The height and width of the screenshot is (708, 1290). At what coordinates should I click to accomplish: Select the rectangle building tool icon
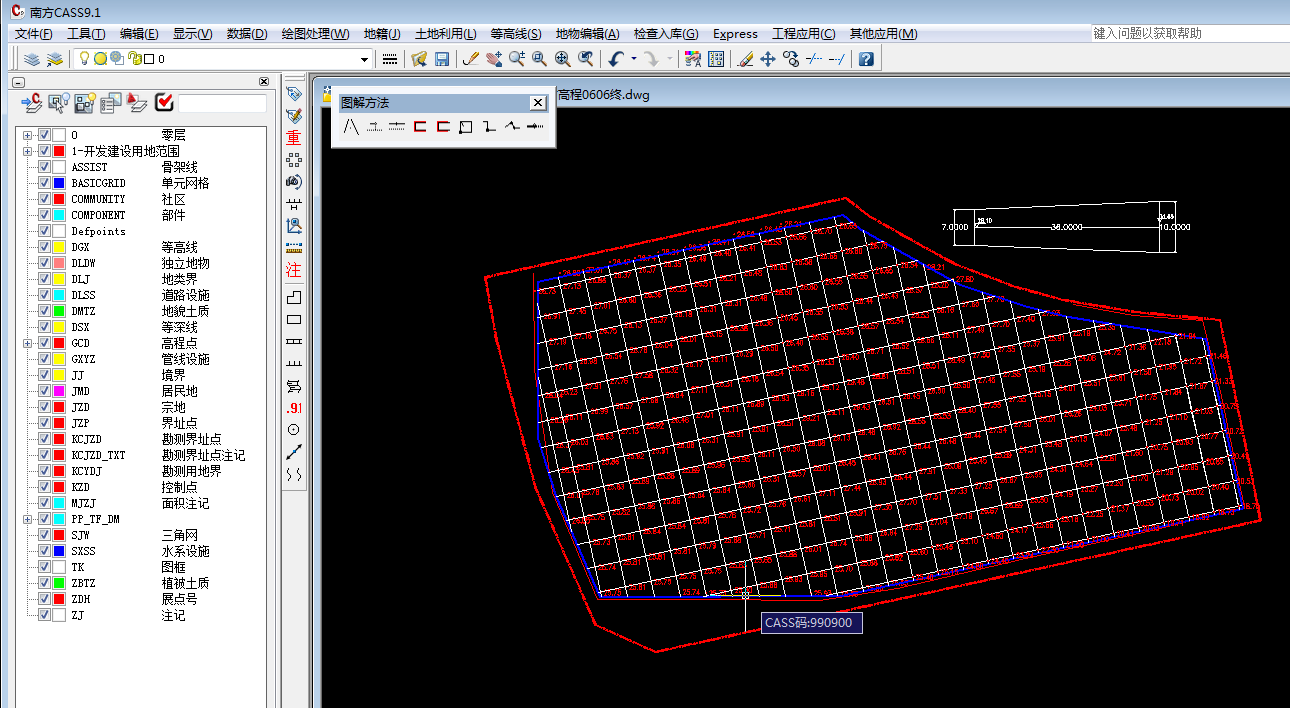pos(293,320)
